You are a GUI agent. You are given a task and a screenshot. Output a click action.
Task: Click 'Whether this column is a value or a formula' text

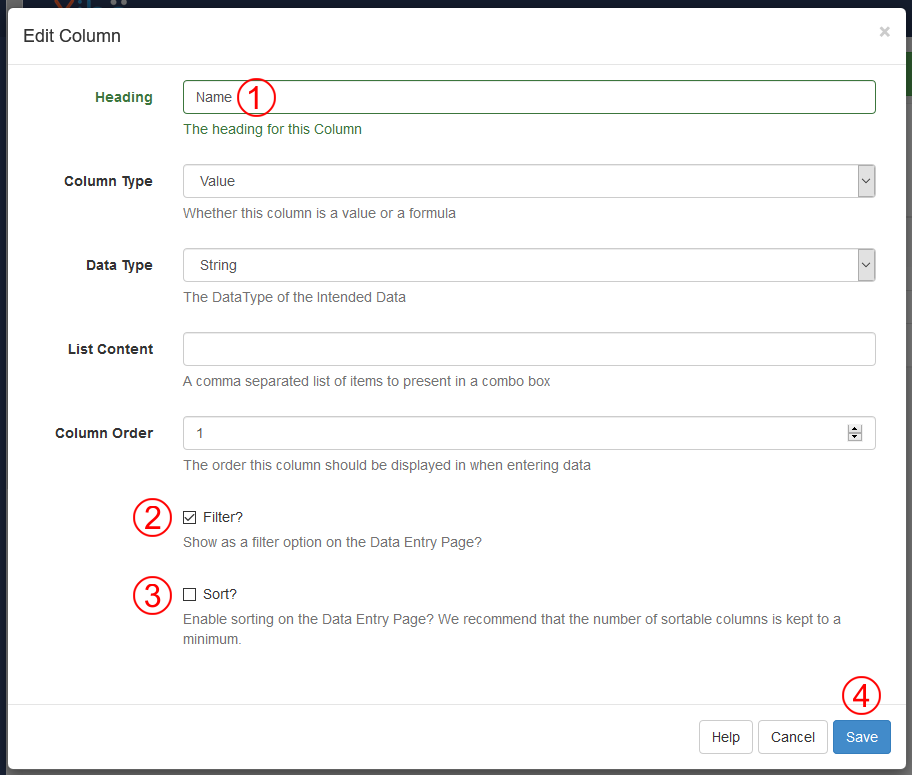point(319,213)
